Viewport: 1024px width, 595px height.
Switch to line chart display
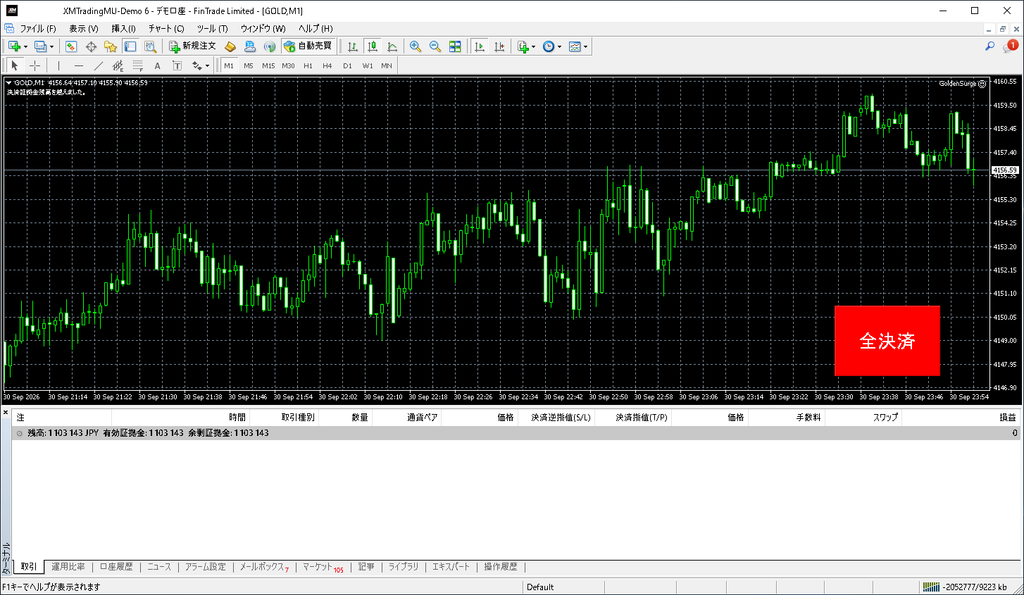coord(392,46)
